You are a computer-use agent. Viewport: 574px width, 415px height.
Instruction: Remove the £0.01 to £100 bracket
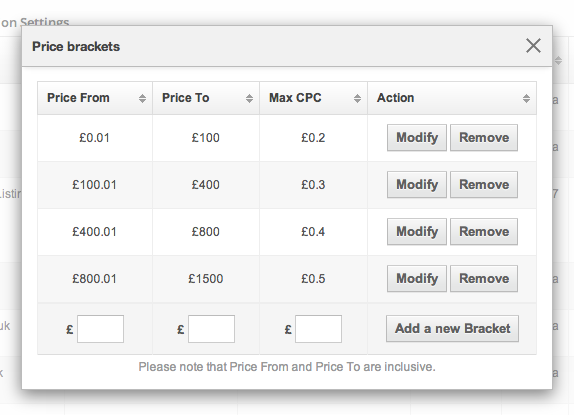coord(484,138)
